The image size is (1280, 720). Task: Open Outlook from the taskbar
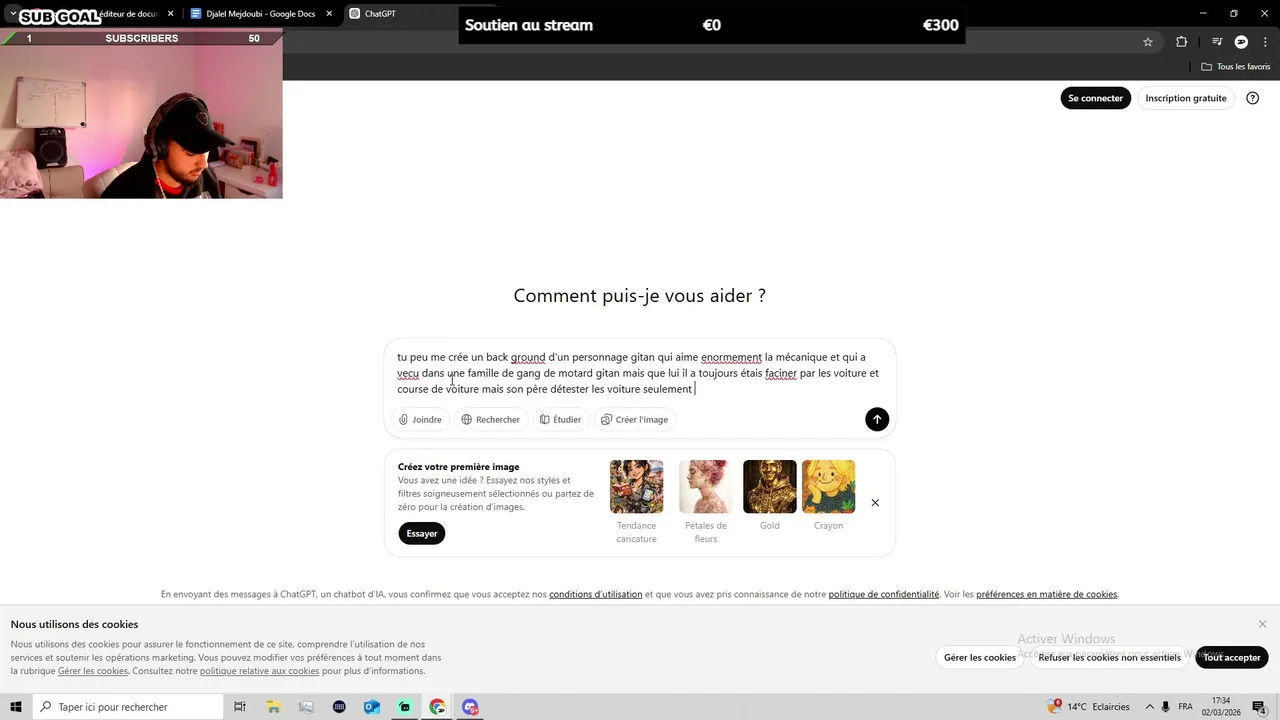point(372,707)
